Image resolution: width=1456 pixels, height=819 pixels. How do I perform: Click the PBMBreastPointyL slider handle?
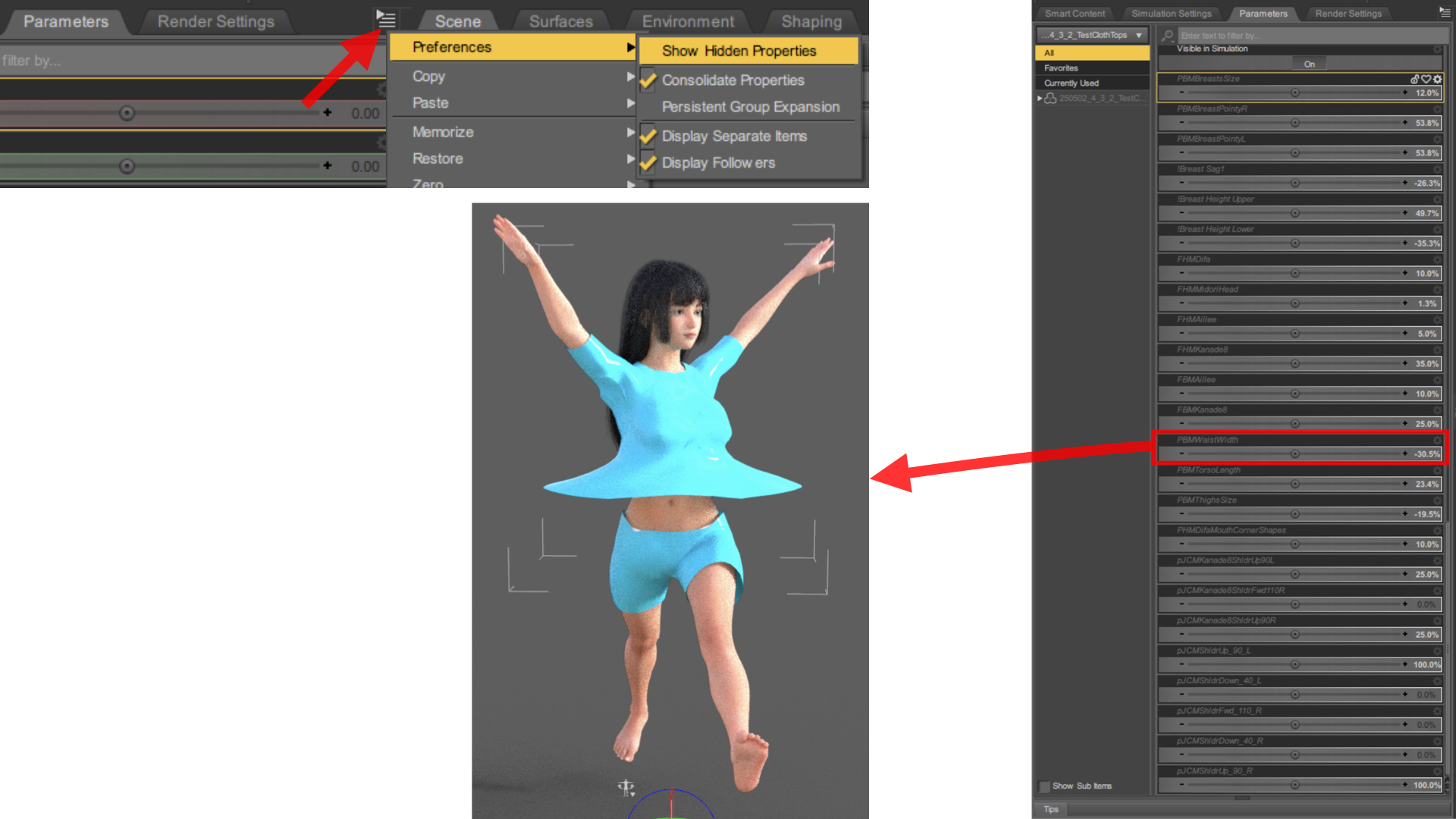(x=1294, y=153)
